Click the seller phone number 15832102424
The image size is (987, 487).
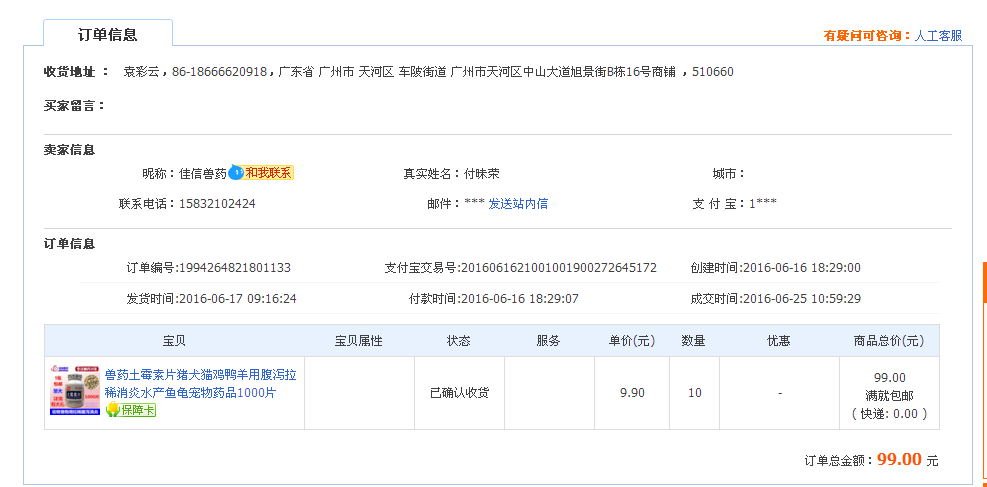217,204
